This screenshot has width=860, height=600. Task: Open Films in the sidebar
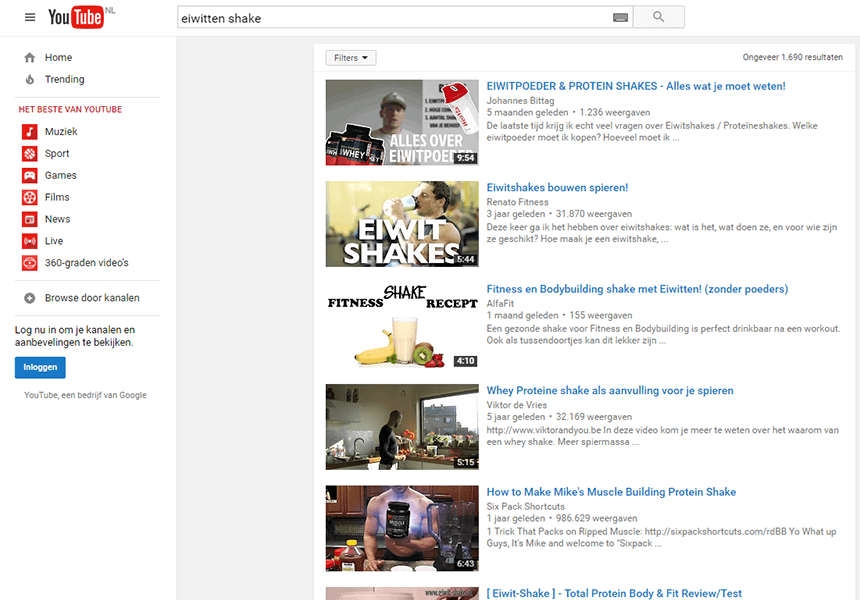coord(57,198)
